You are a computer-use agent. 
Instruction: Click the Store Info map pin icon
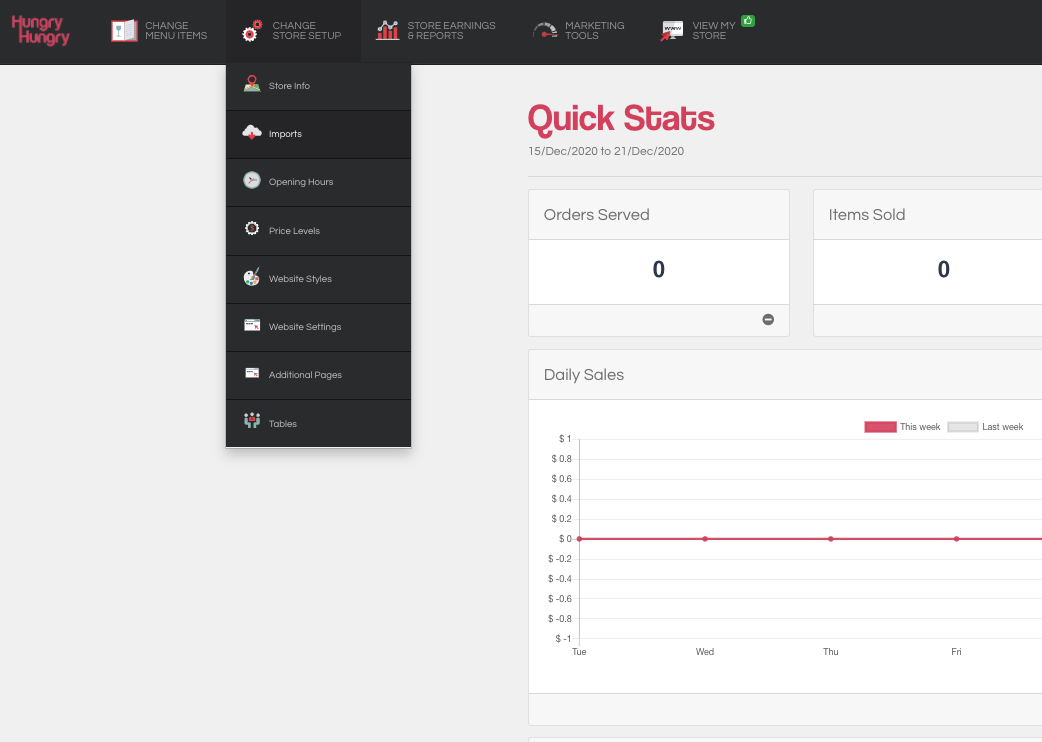[252, 84]
